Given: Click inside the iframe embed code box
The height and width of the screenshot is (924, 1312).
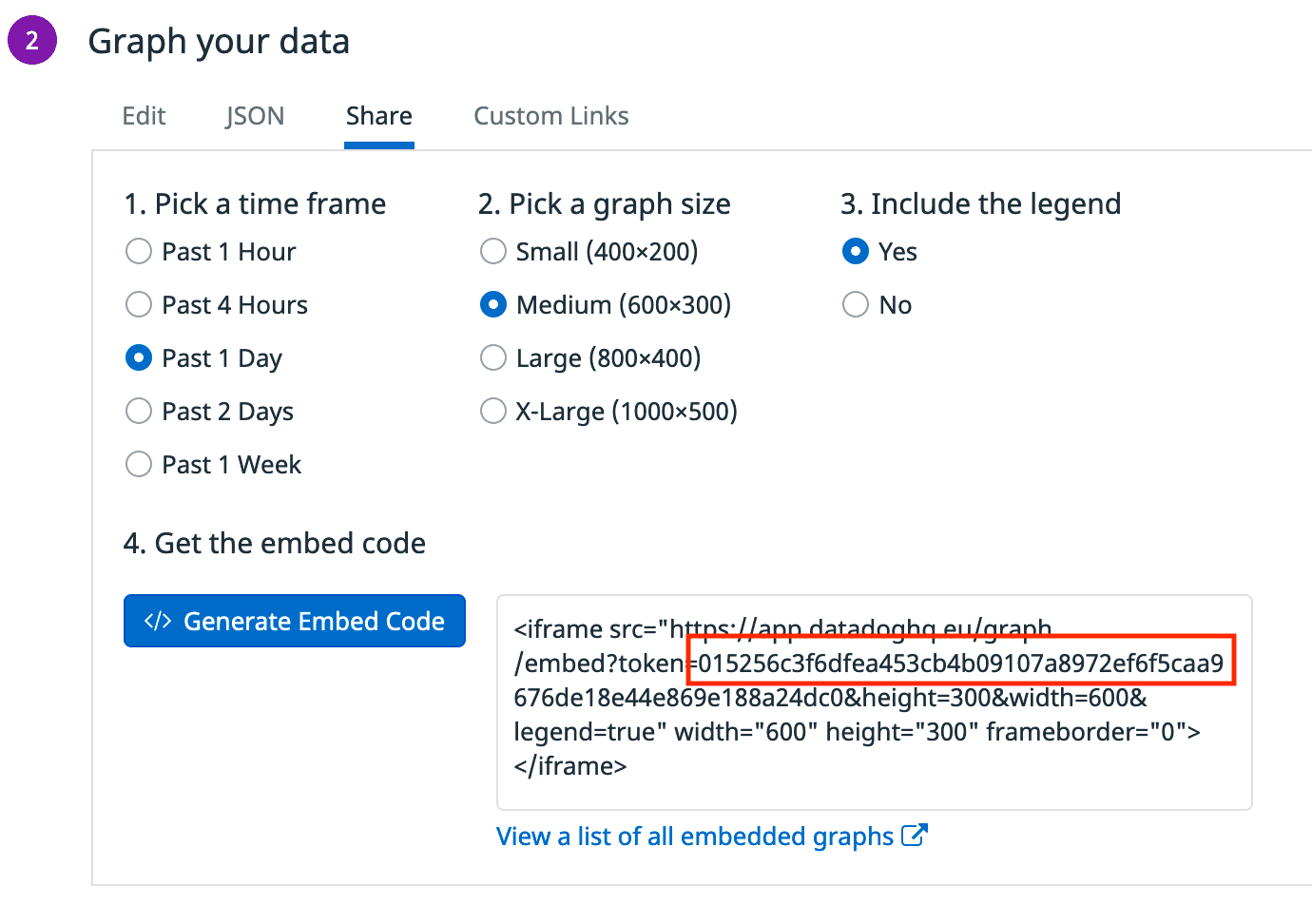Looking at the screenshot, I should 875,703.
